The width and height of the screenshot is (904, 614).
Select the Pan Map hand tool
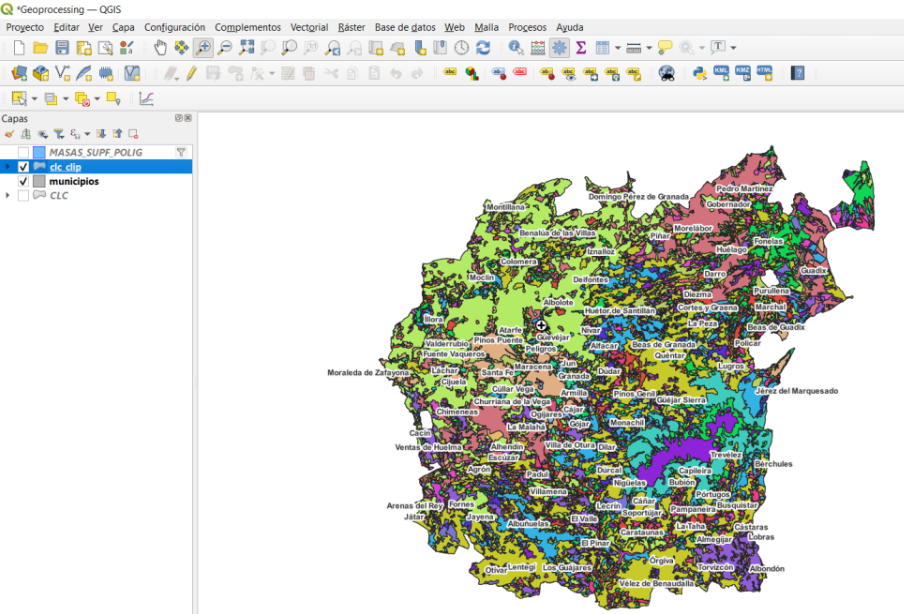pyautogui.click(x=160, y=47)
